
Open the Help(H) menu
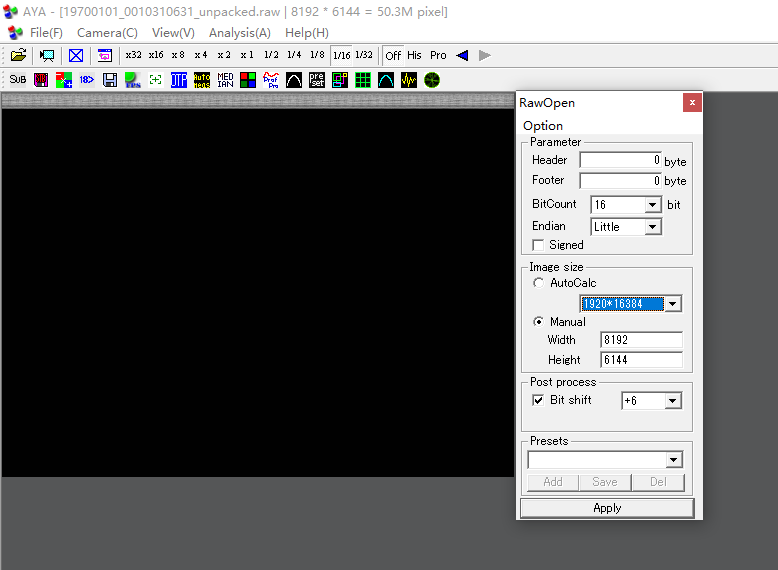pos(307,33)
